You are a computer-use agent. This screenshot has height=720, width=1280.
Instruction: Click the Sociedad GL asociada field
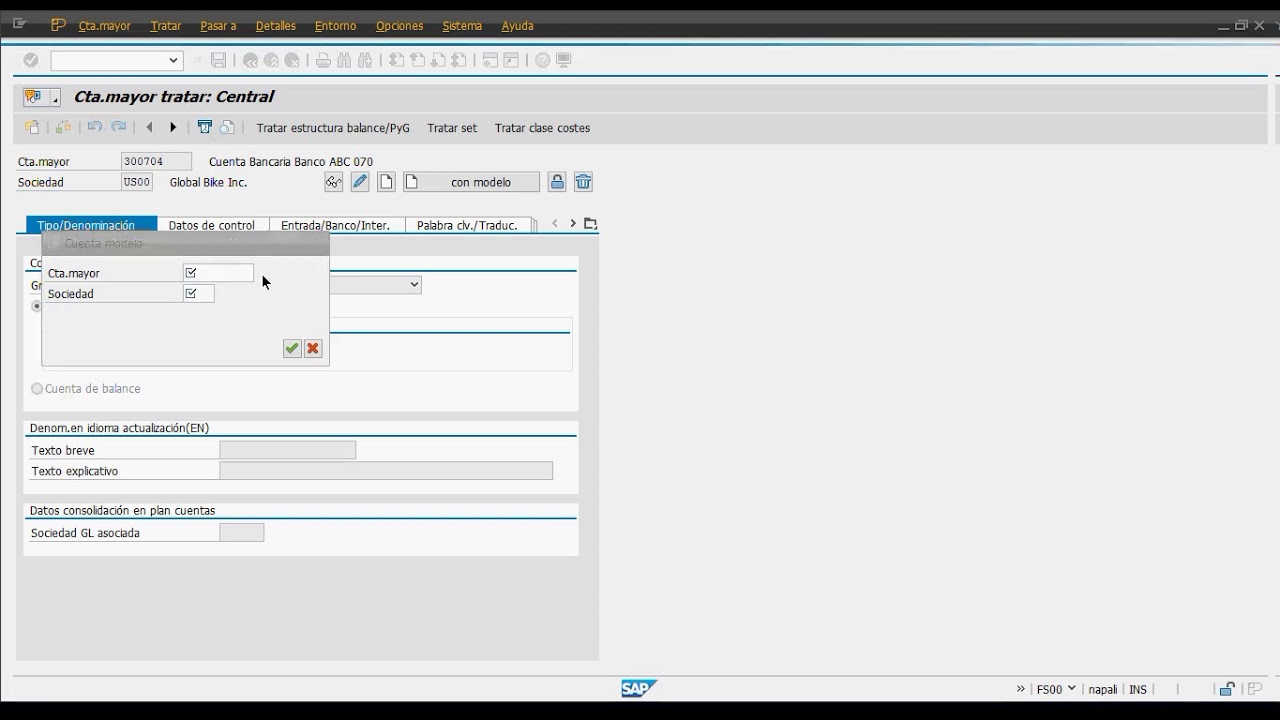click(x=242, y=533)
